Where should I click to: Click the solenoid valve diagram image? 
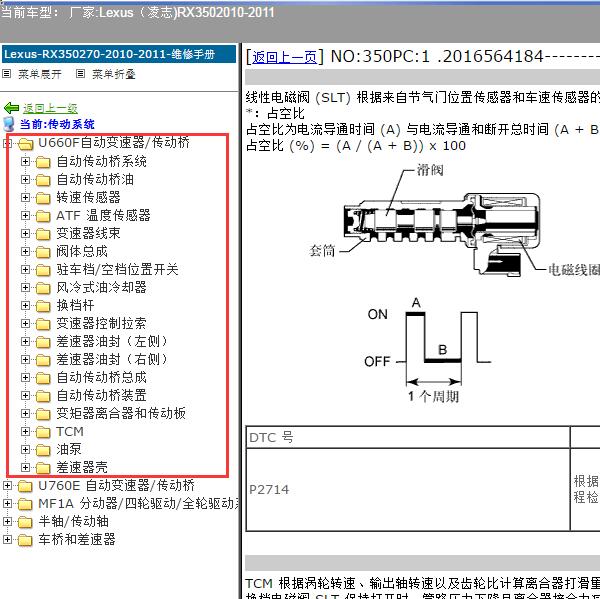pos(455,222)
